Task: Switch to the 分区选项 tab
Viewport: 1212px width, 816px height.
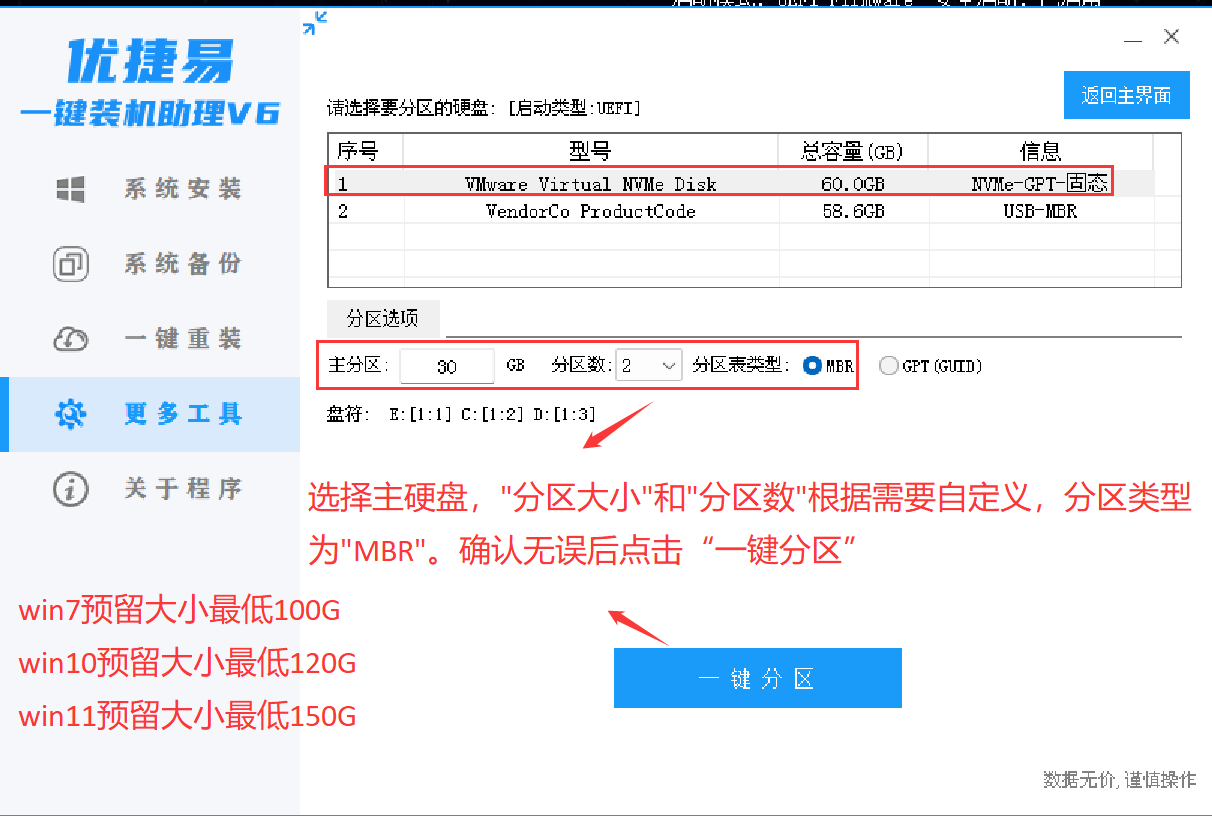Action: (x=383, y=319)
